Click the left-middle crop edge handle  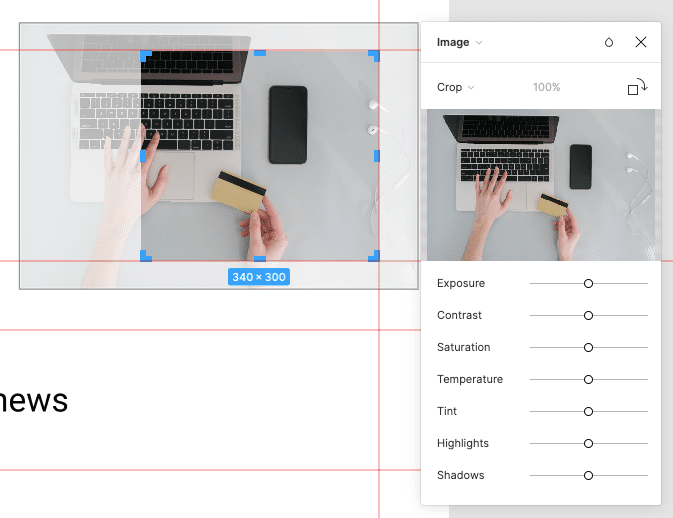point(143,156)
